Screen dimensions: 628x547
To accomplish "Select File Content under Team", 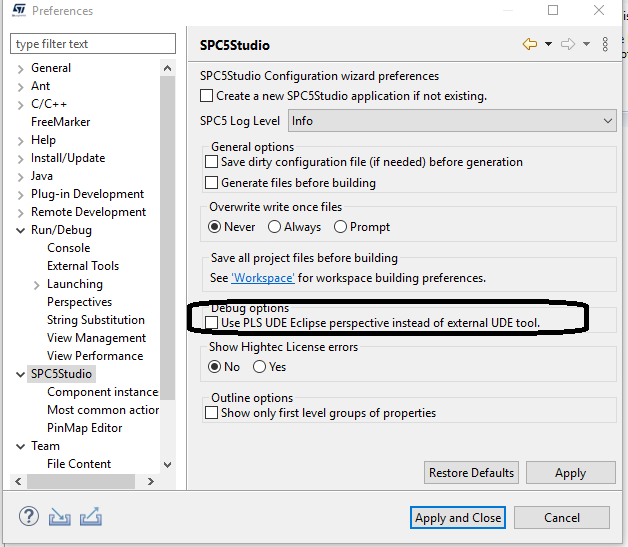I will tap(79, 464).
